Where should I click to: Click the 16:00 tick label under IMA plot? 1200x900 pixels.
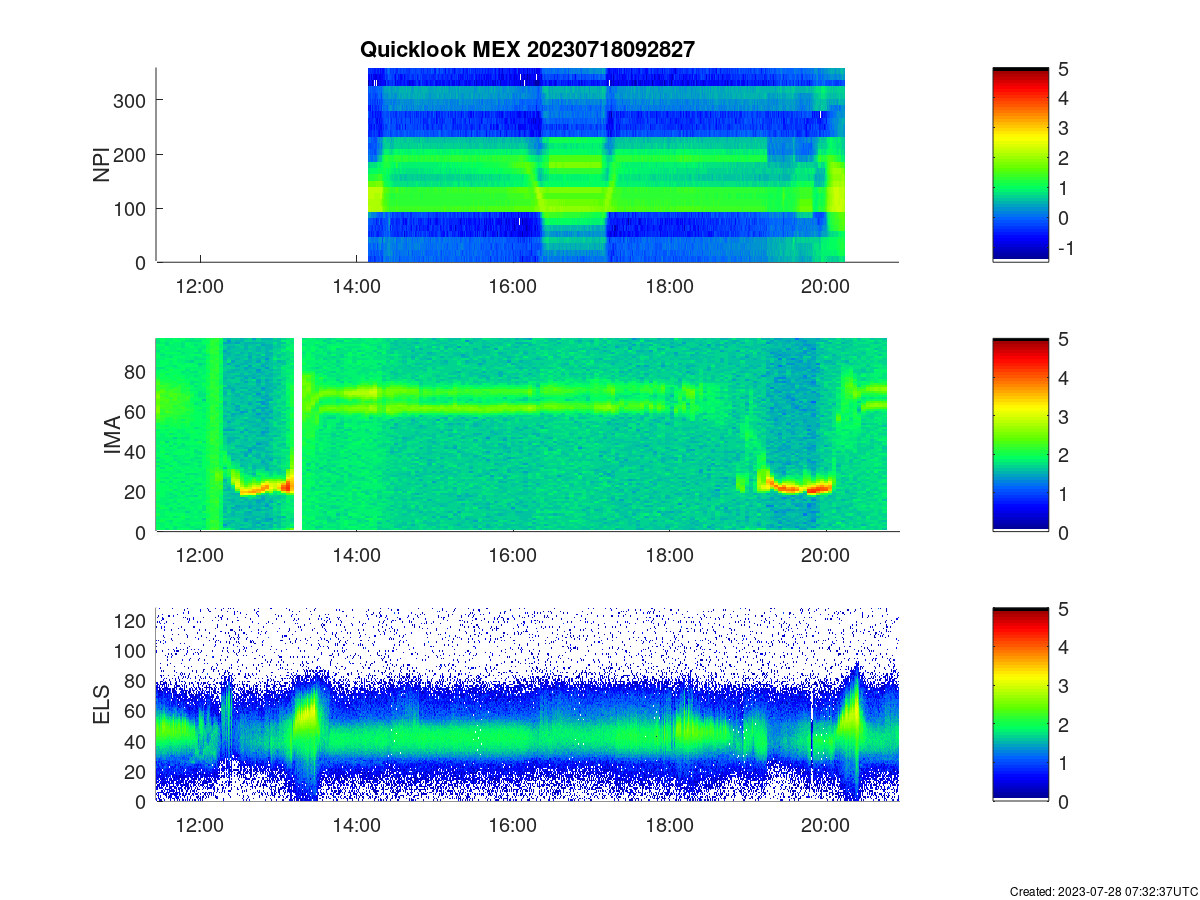(x=513, y=556)
